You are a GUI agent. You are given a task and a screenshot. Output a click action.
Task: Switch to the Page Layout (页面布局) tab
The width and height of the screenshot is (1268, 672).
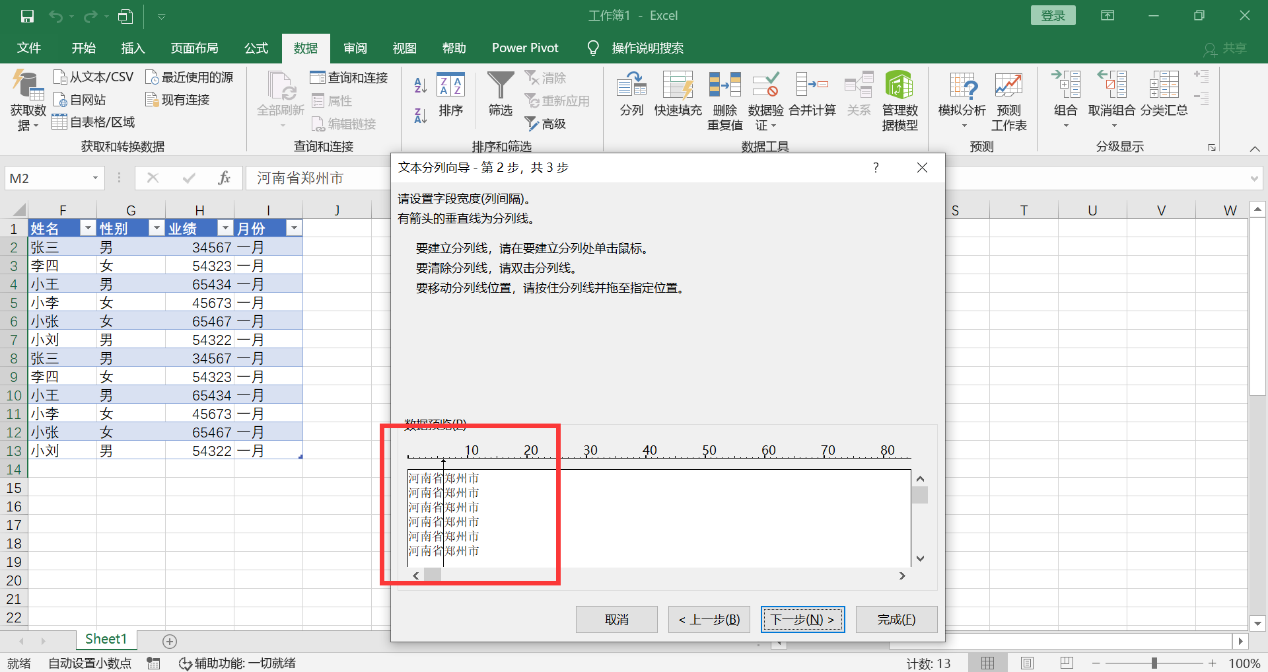194,48
